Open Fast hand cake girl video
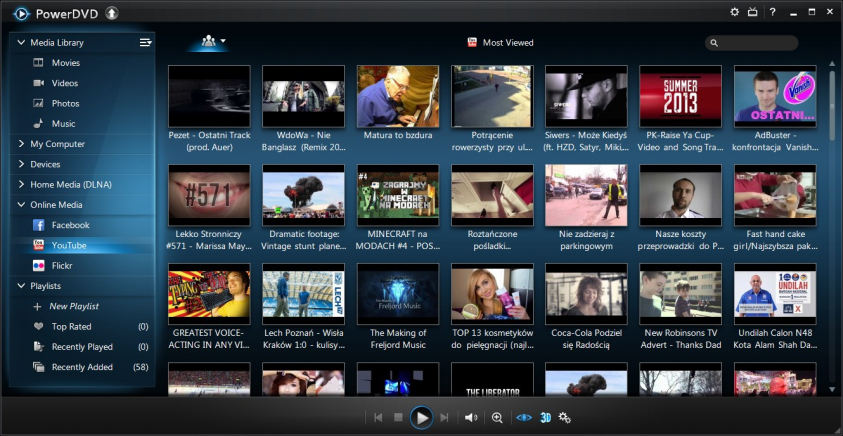This screenshot has height=436, width=843. coord(775,195)
